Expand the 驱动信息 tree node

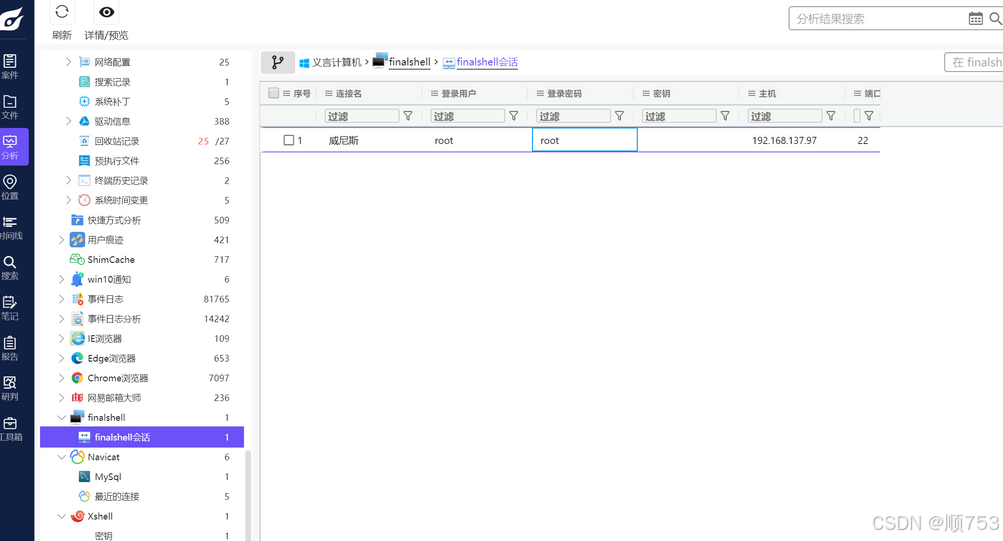[x=68, y=121]
